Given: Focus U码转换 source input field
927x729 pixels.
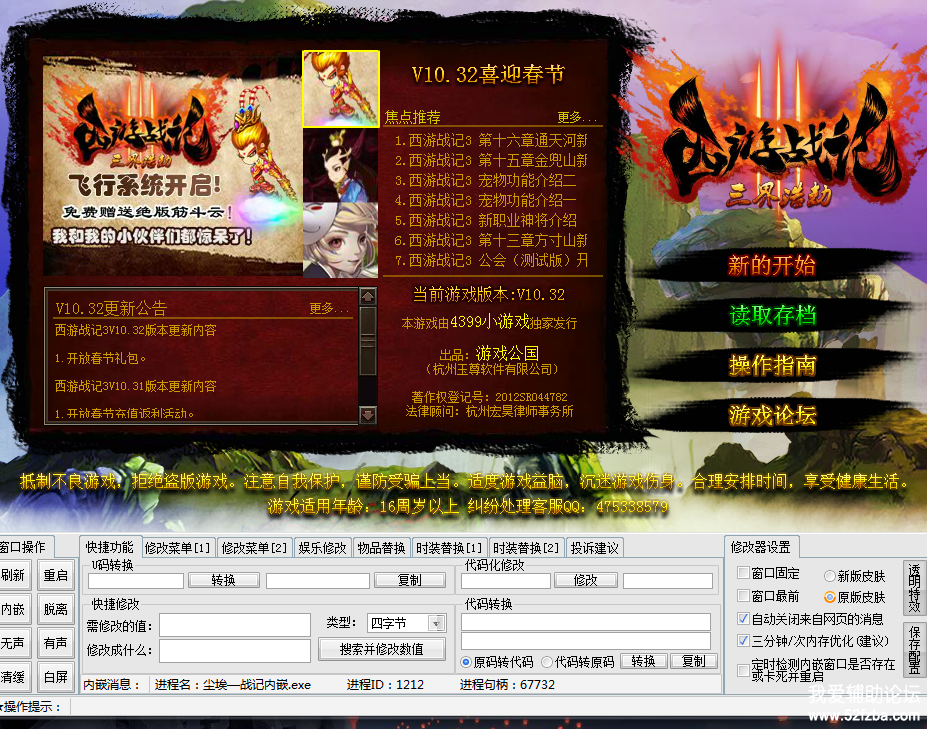Looking at the screenshot, I should pyautogui.click(x=136, y=581).
